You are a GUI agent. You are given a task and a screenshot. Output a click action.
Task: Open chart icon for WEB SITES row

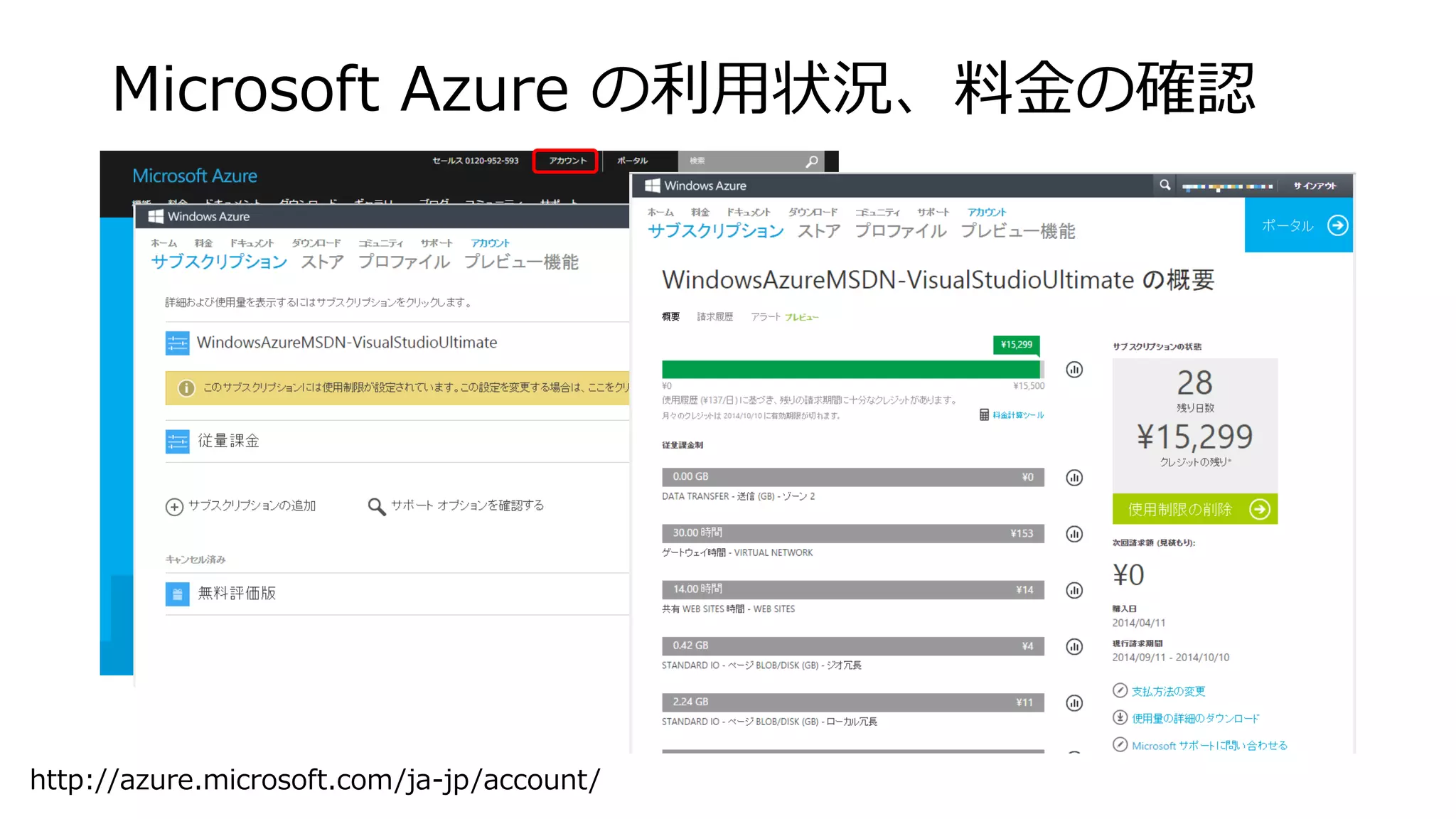pos(1074,590)
